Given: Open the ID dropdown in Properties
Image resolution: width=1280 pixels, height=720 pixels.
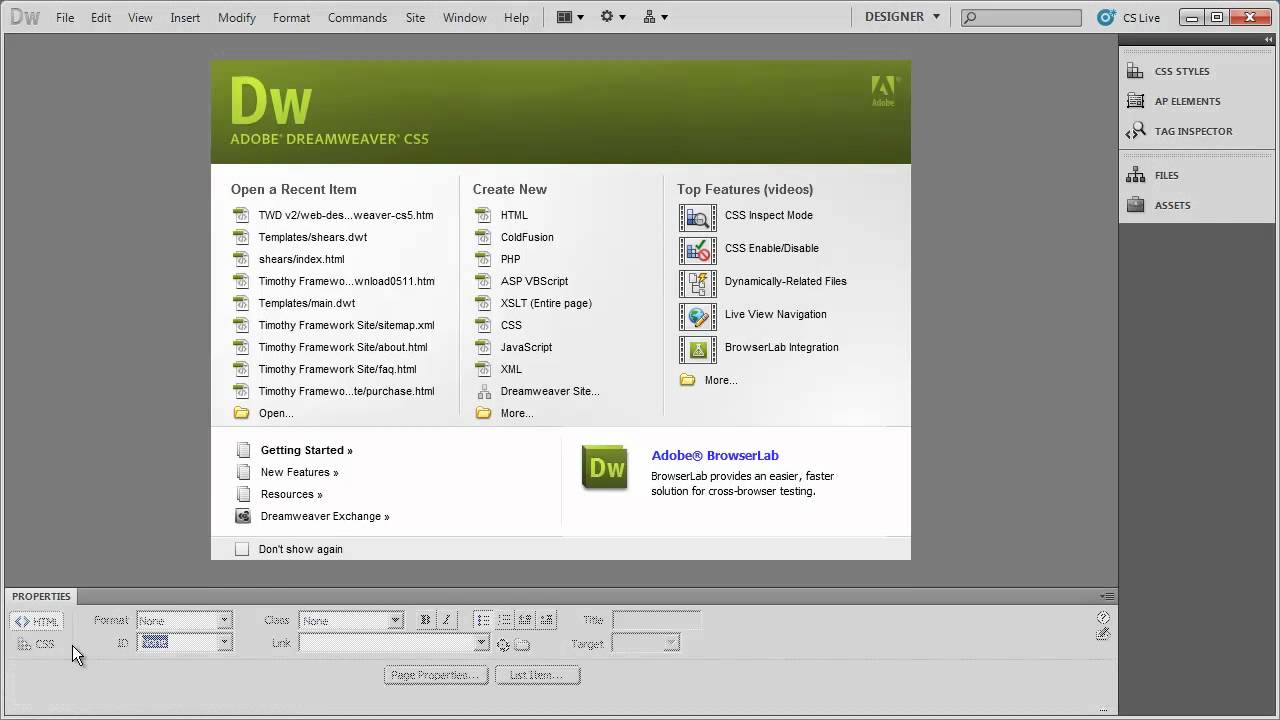Looking at the screenshot, I should [x=224, y=643].
